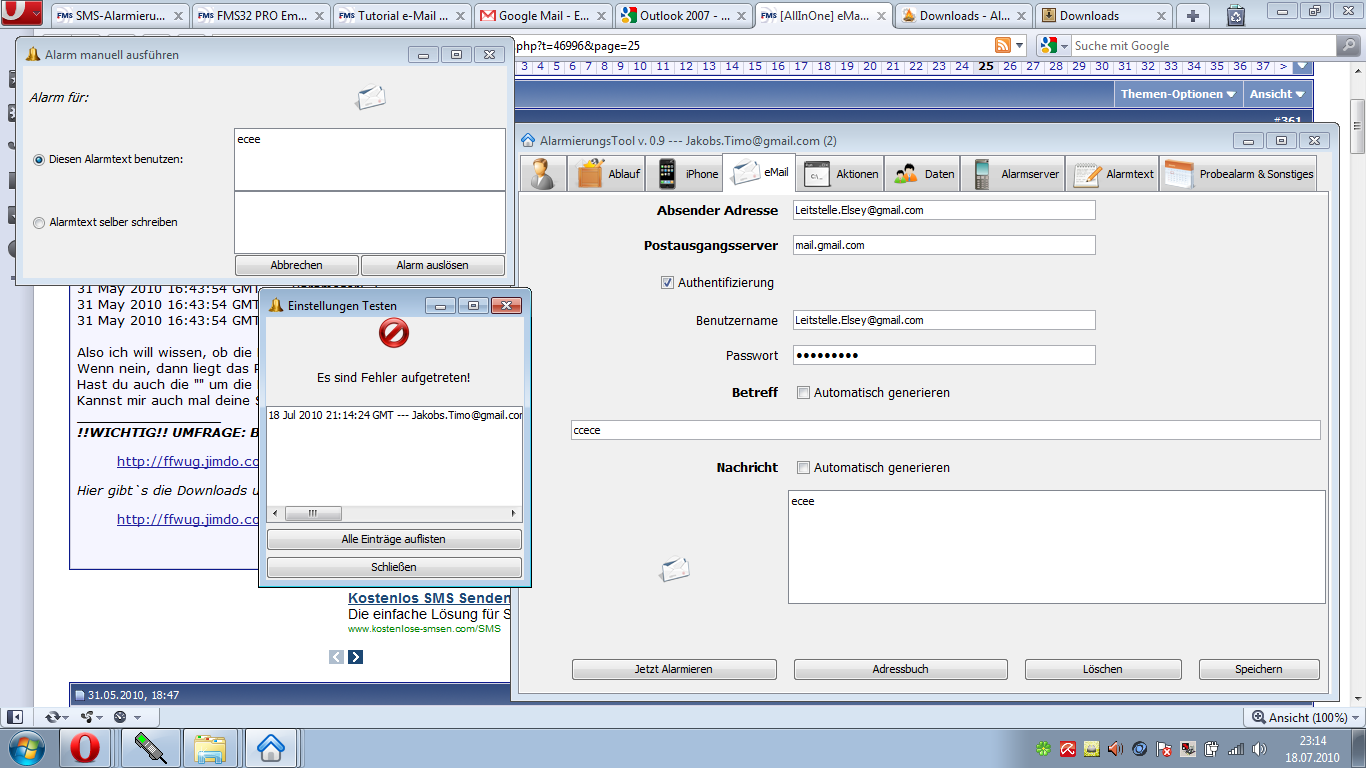This screenshot has height=768, width=1366.
Task: Click the 'Jetzt Alarmieren' button
Action: (x=674, y=669)
